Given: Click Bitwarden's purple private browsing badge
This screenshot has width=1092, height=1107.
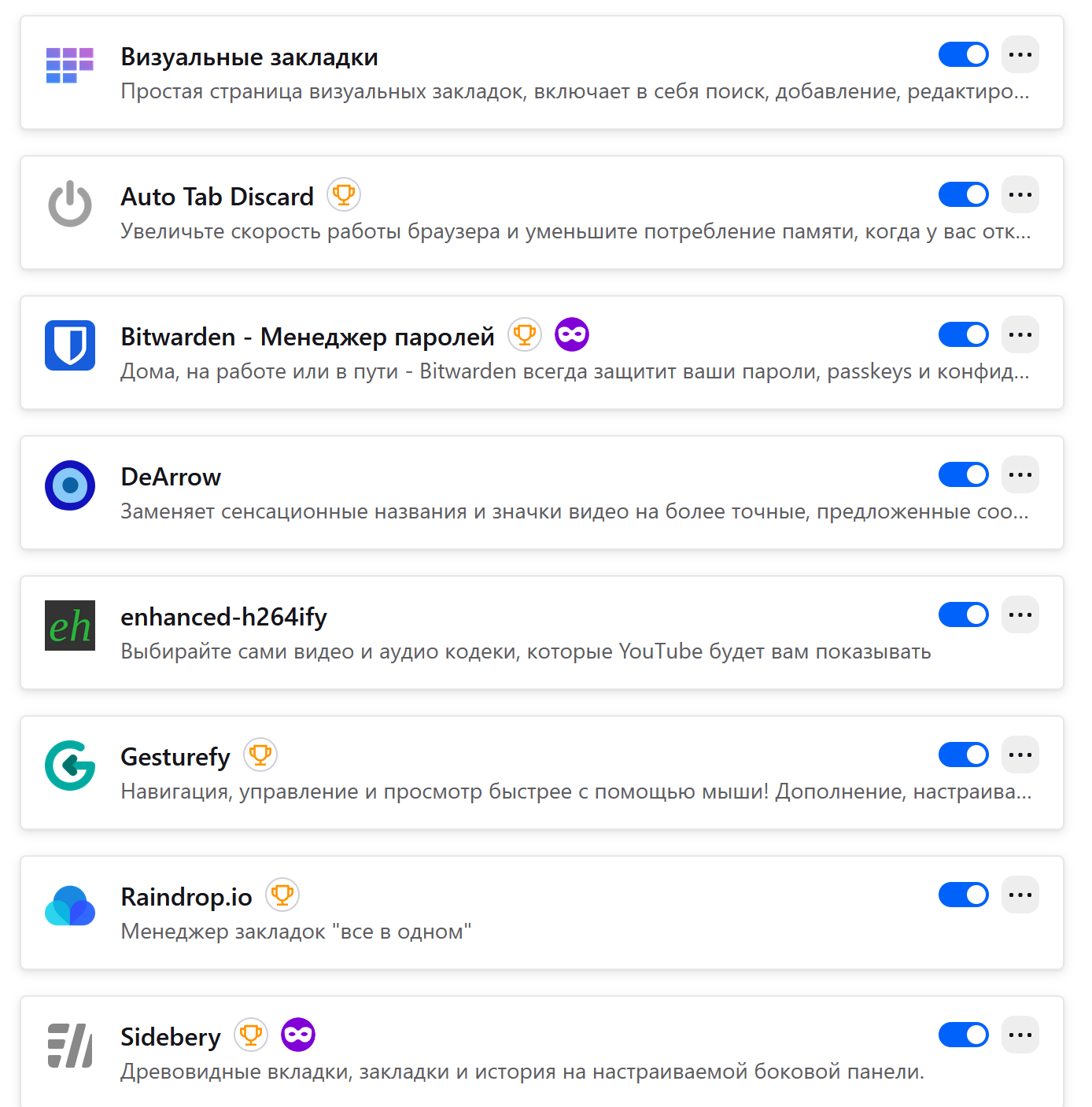Looking at the screenshot, I should point(572,335).
